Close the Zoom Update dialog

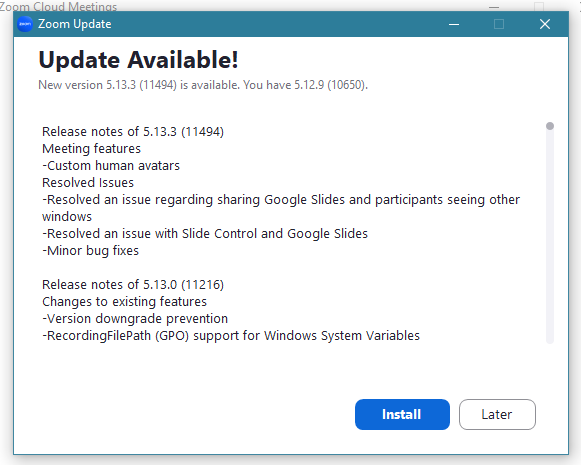pos(545,24)
